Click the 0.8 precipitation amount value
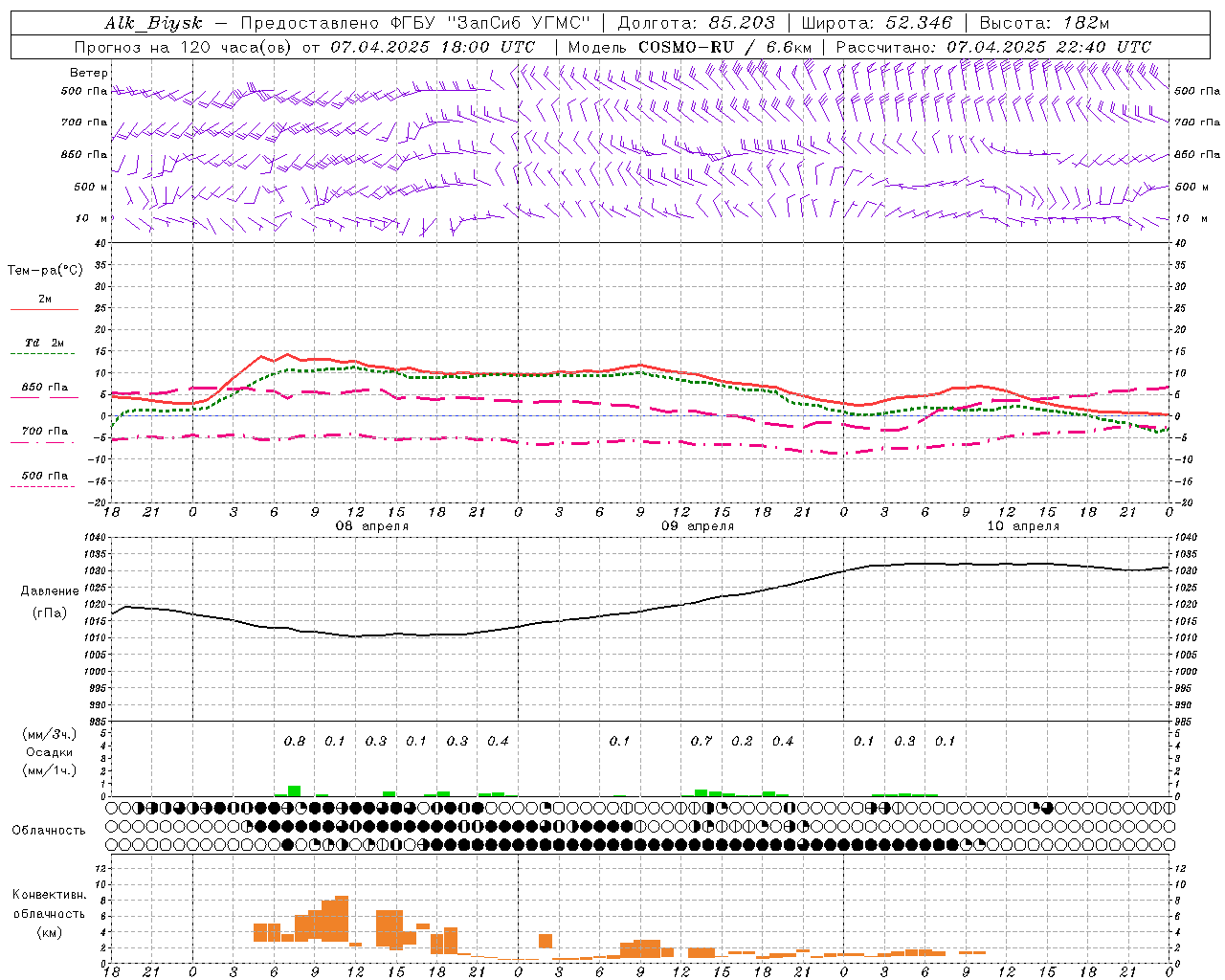The image size is (1225, 980). pyautogui.click(x=295, y=741)
